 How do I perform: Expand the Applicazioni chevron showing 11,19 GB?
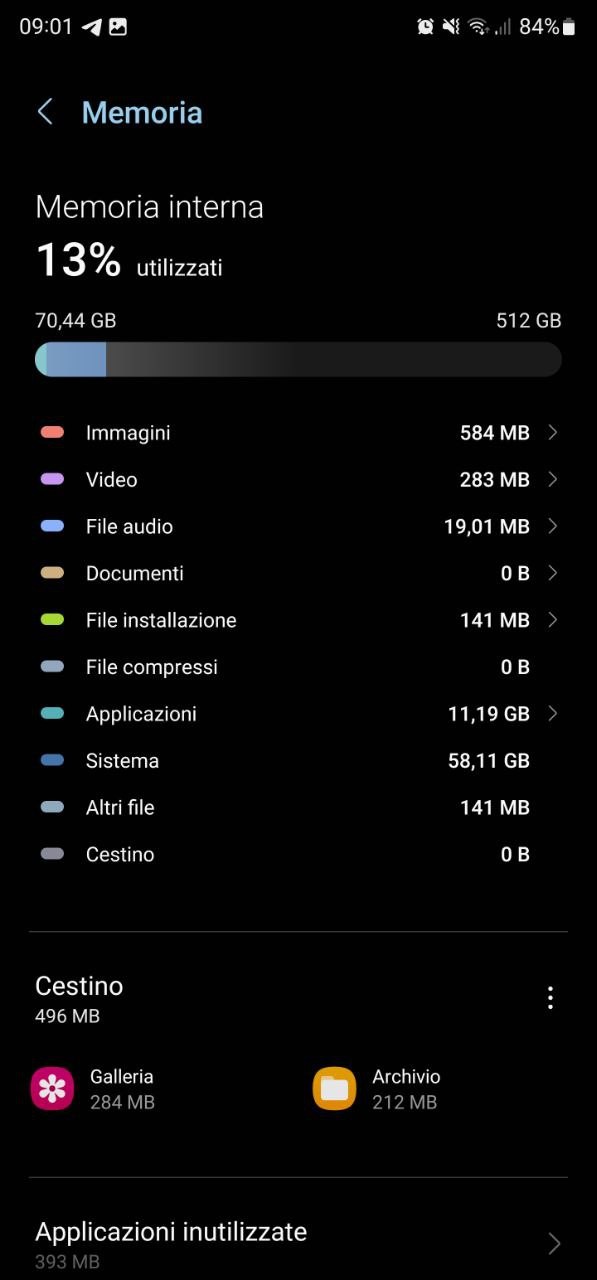click(553, 713)
